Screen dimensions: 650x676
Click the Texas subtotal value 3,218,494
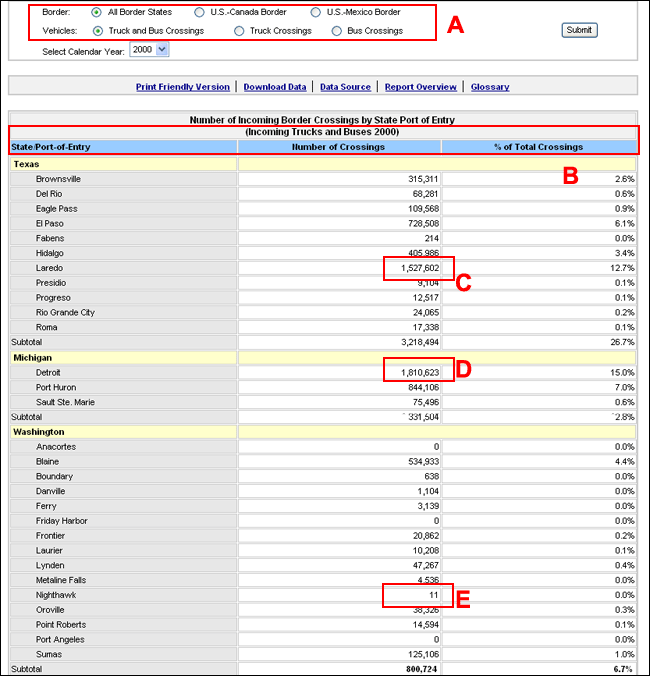(420, 342)
